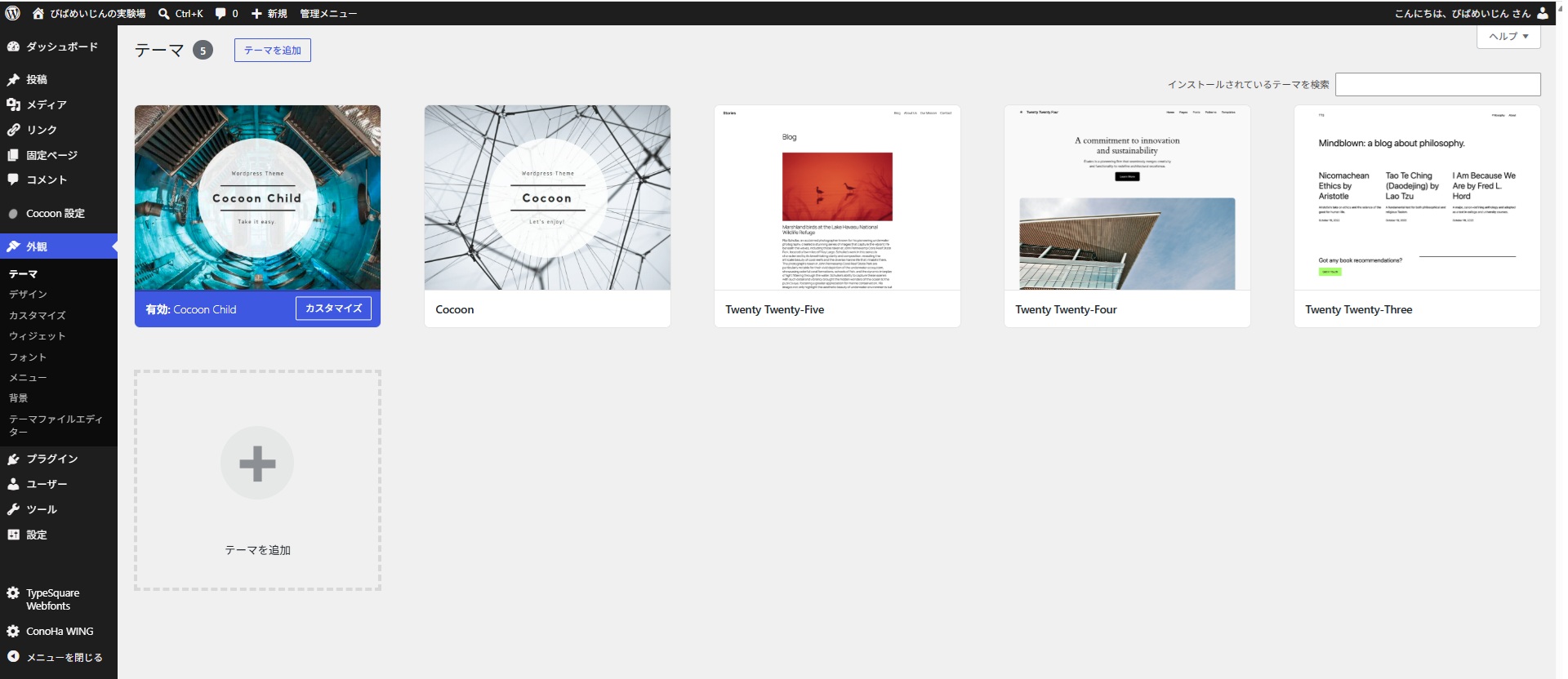Select the ウィジェット submenu item
This screenshot has height=679, width=1568.
pyautogui.click(x=38, y=336)
